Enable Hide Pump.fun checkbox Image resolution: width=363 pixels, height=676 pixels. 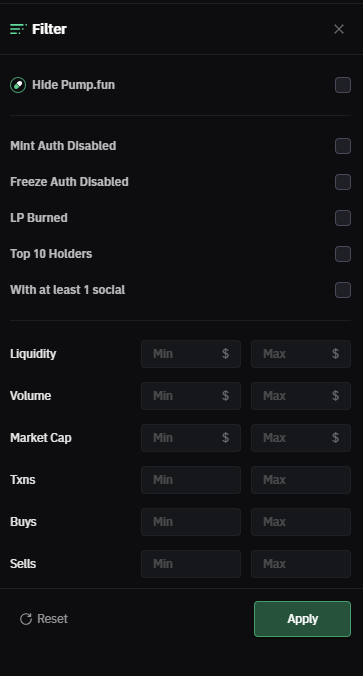(343, 85)
